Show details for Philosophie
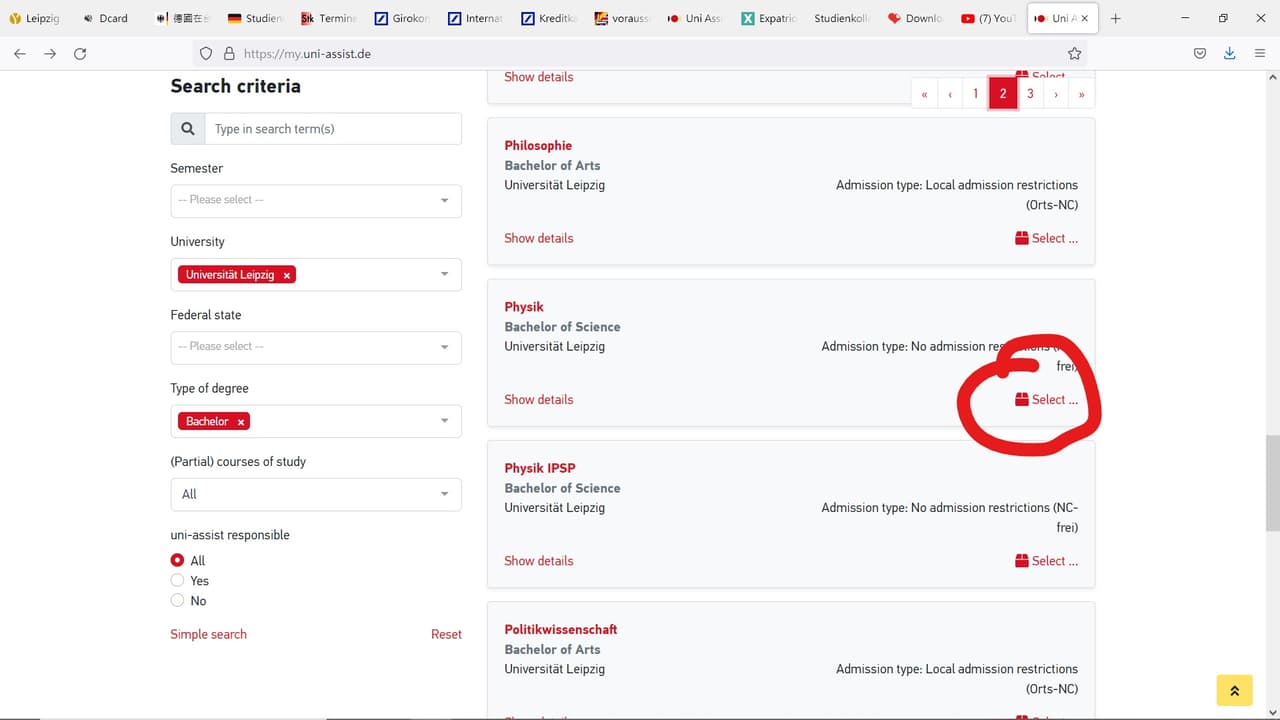1280x720 pixels. tap(539, 238)
